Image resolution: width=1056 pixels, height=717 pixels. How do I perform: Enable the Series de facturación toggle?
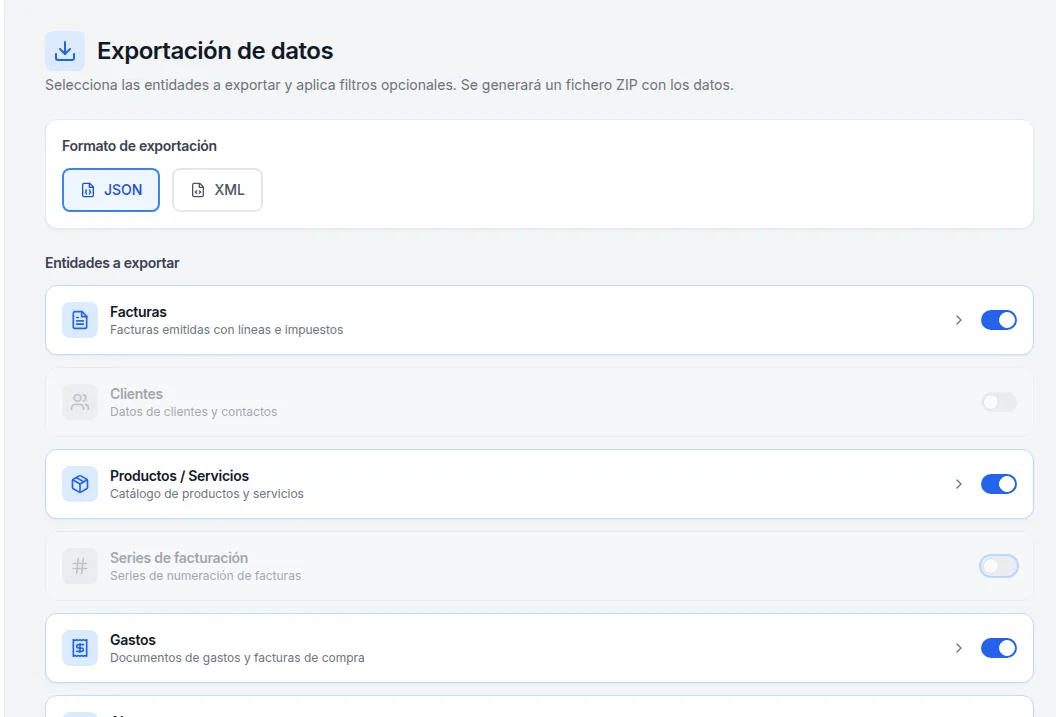pyautogui.click(x=997, y=566)
